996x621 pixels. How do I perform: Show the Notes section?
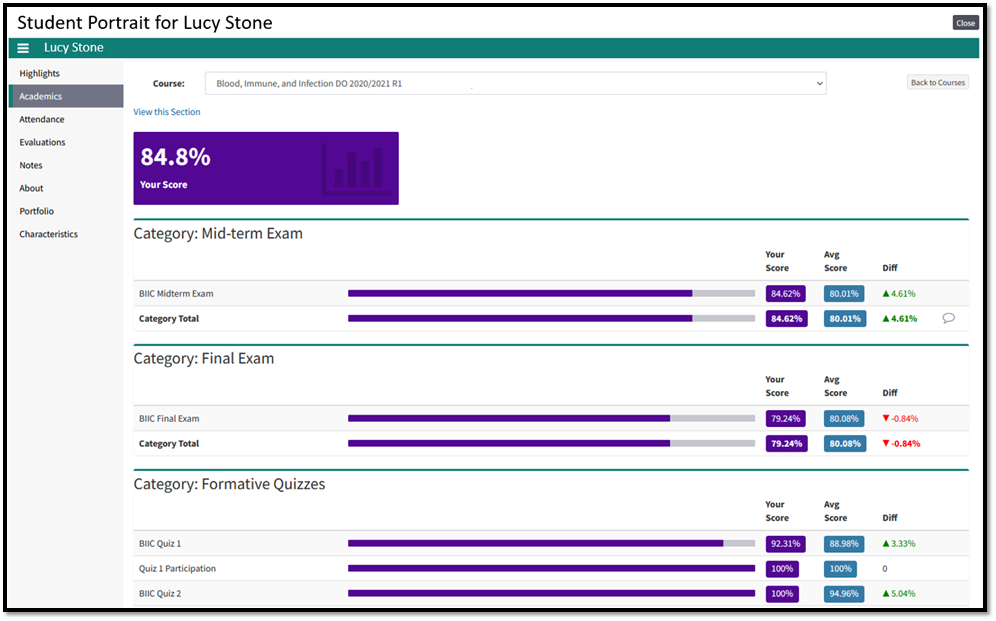click(x=31, y=165)
